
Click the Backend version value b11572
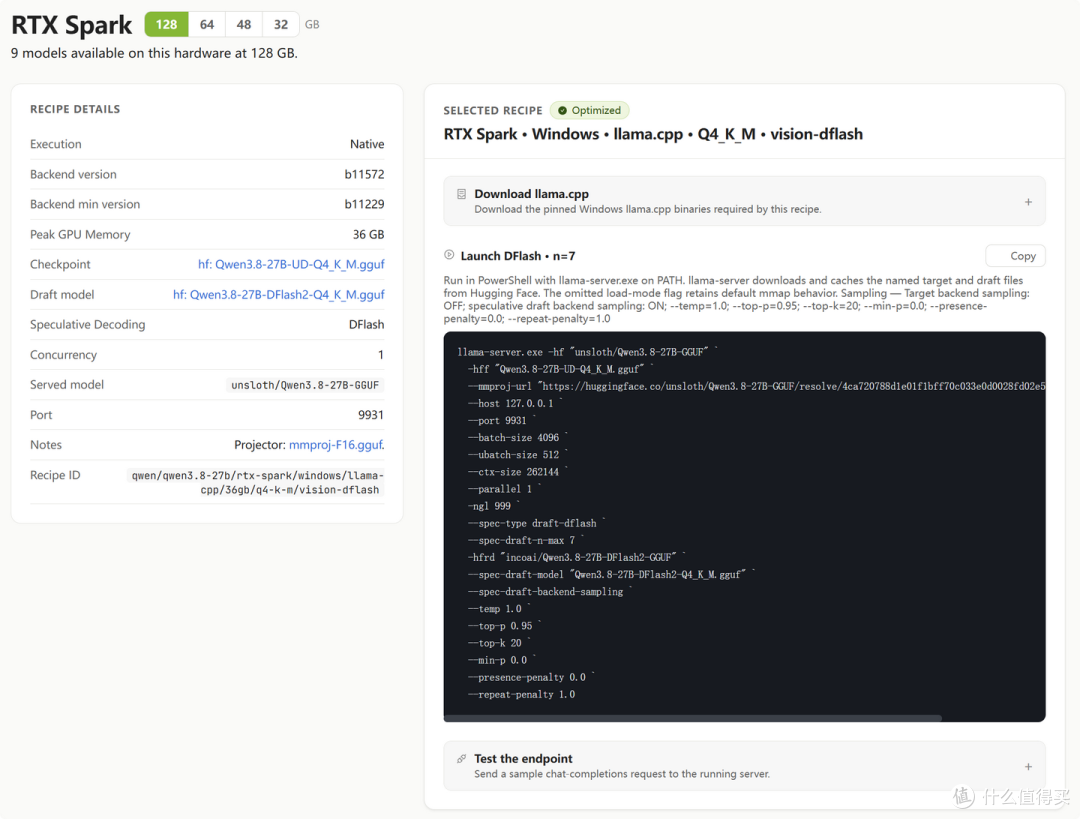pos(364,174)
